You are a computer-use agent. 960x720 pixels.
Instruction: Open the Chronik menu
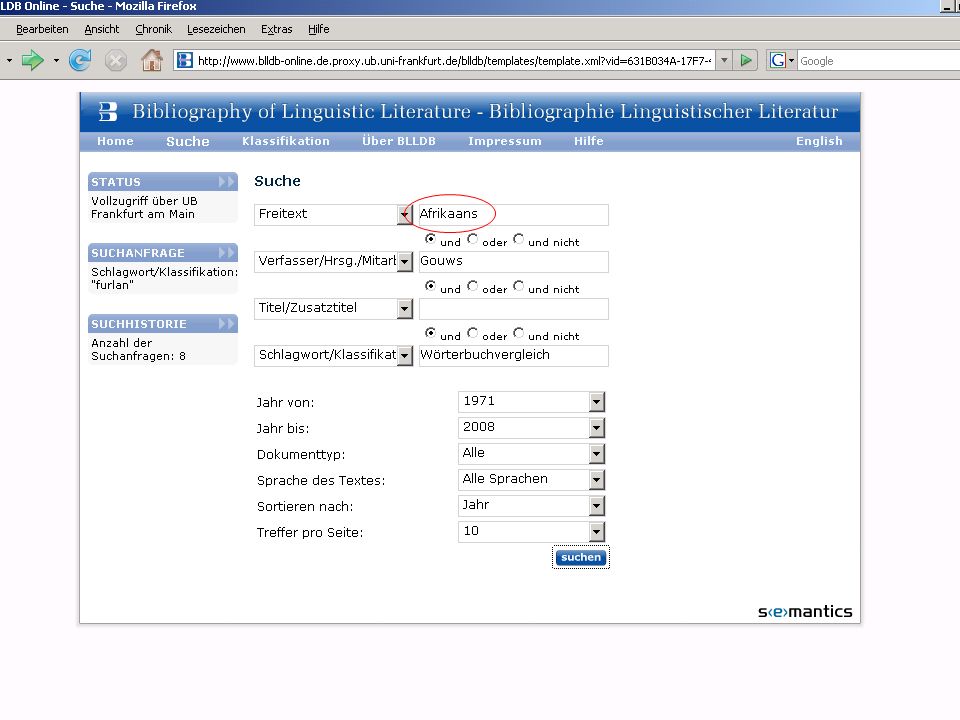pyautogui.click(x=153, y=29)
